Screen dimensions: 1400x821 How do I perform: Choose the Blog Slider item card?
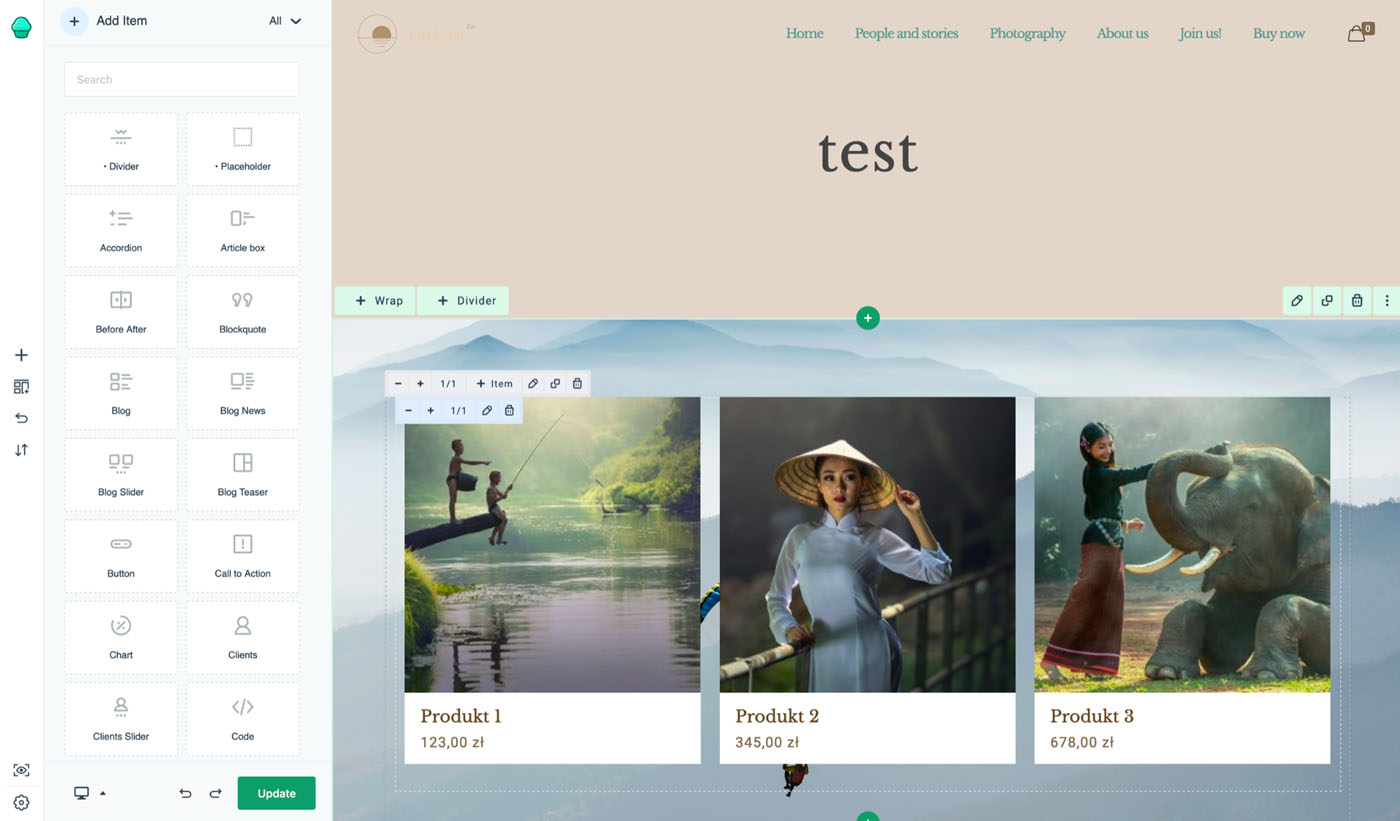pyautogui.click(x=121, y=475)
